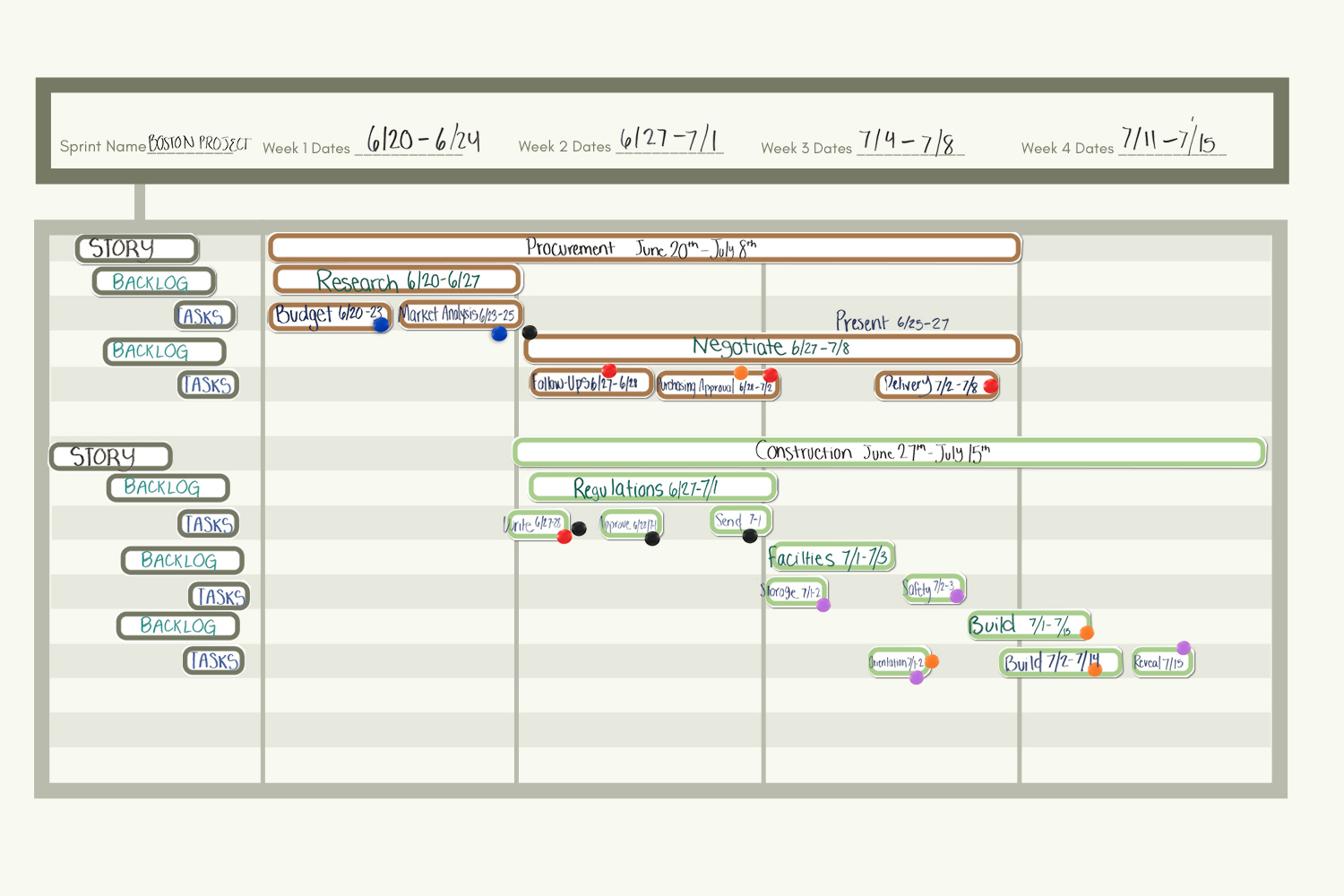Click the handwritten Present 6/25-27 note
Image resolution: width=1344 pixels, height=896 pixels.
coord(892,321)
